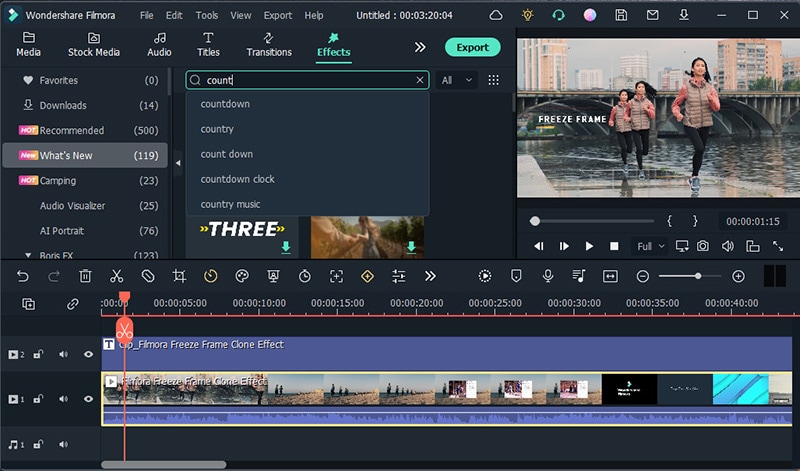Viewport: 800px width, 471px height.
Task: Toggle lock on video track 1
Action: 38,399
